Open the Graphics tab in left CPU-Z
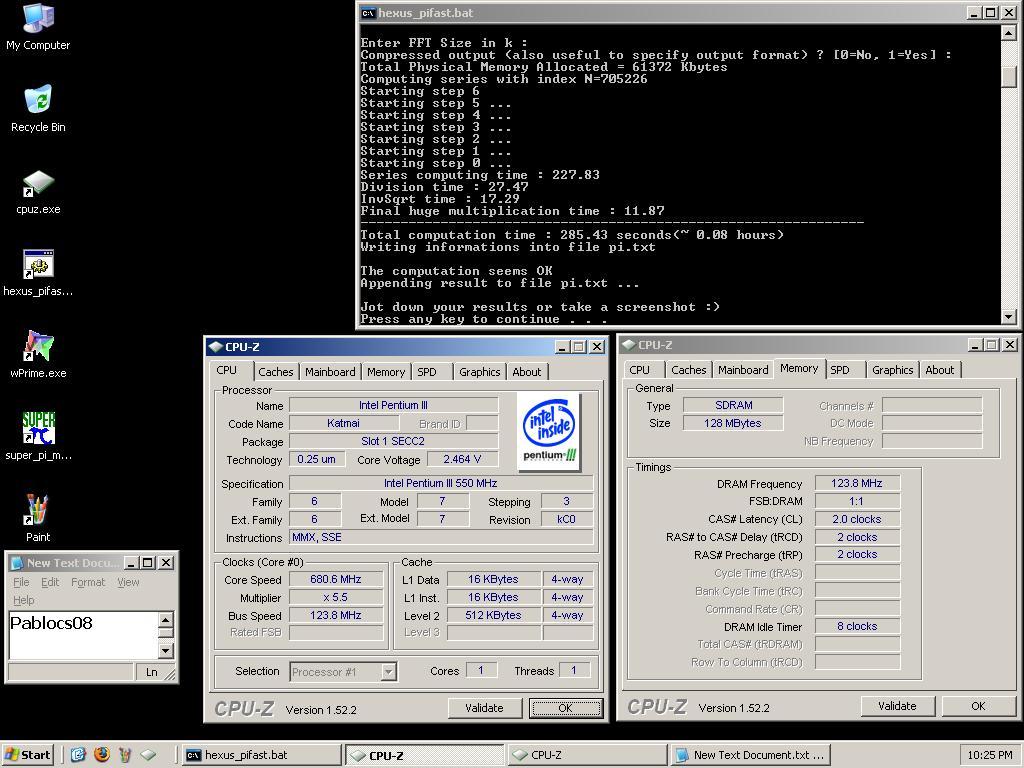1024x768 pixels. [479, 372]
